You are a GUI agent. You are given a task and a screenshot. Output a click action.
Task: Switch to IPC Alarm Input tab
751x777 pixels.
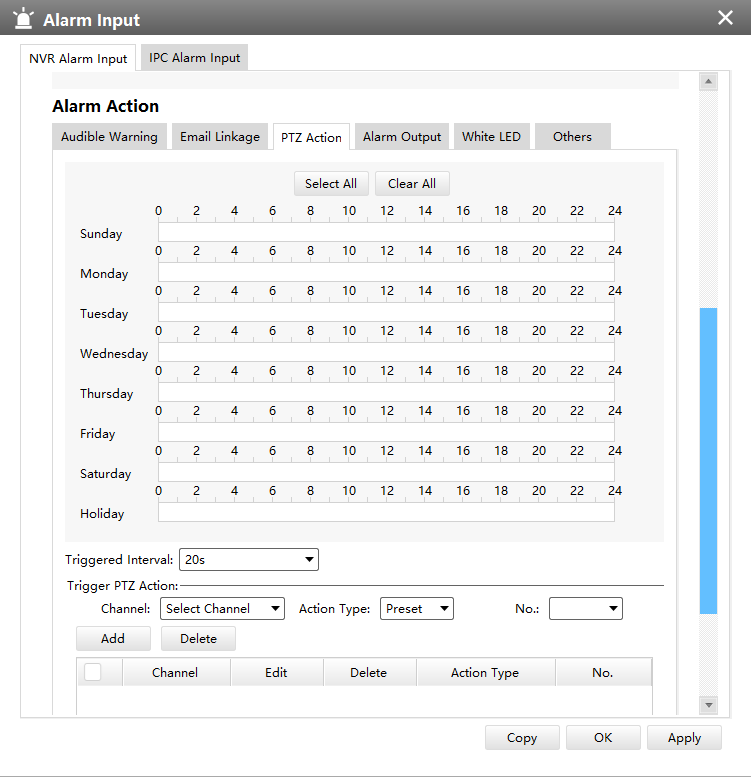[x=194, y=58]
